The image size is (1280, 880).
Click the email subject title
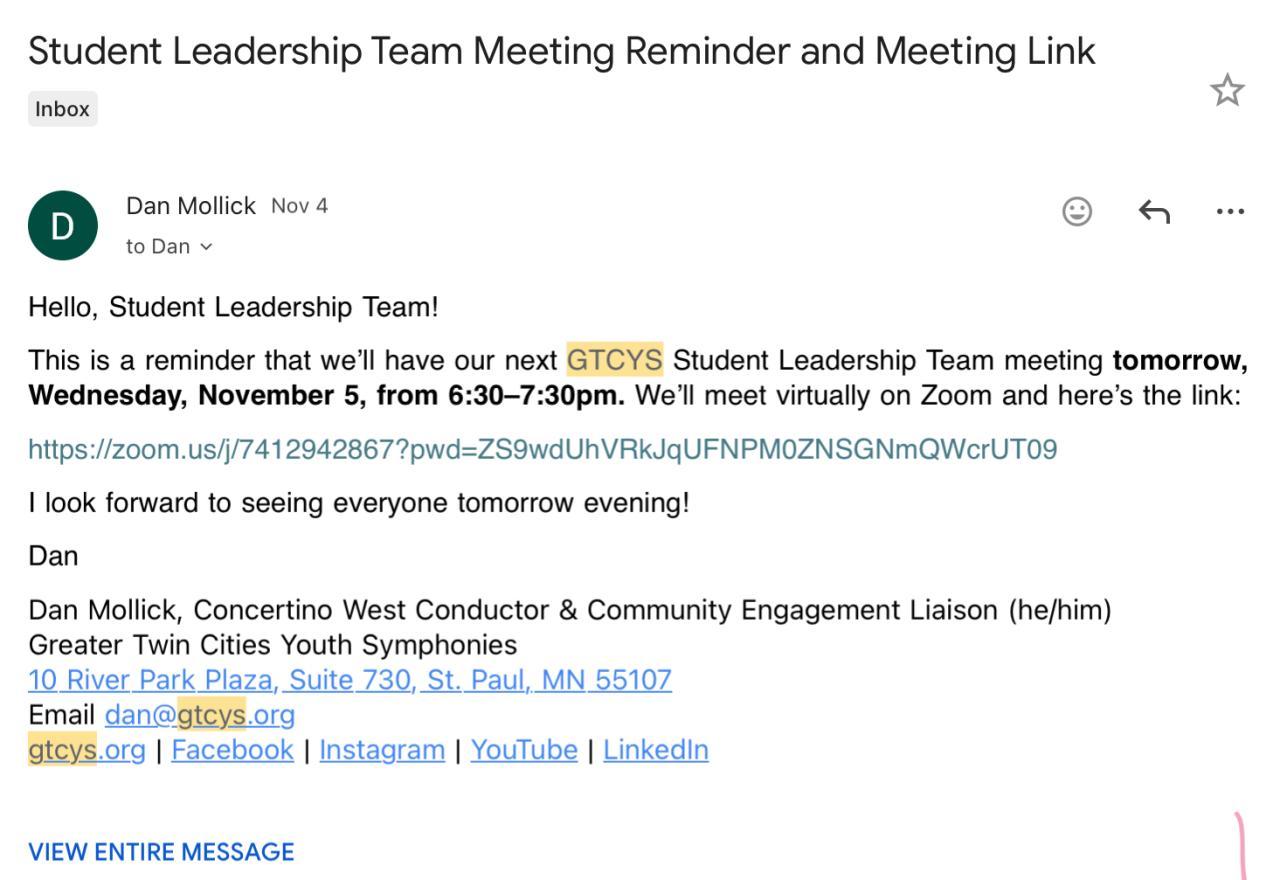point(561,51)
